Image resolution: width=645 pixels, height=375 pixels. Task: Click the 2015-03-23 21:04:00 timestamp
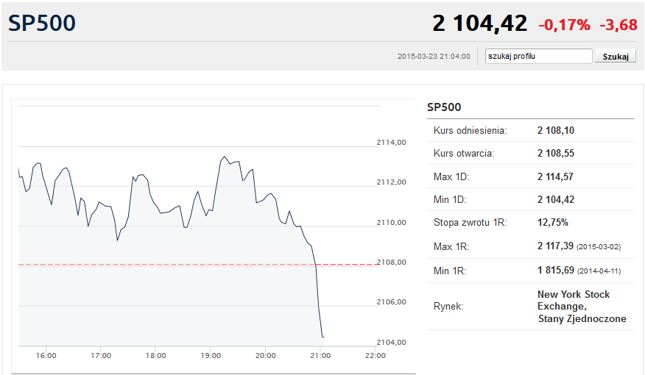point(434,56)
